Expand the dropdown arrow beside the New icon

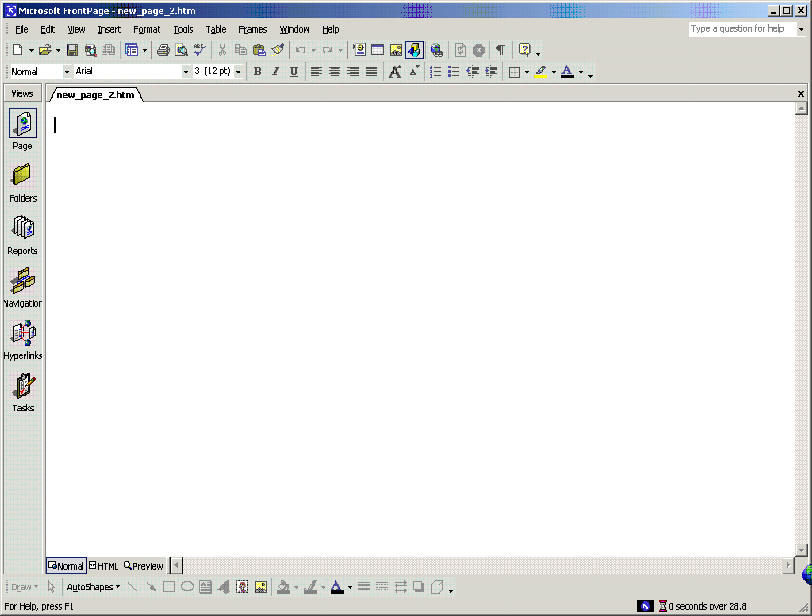coord(31,50)
